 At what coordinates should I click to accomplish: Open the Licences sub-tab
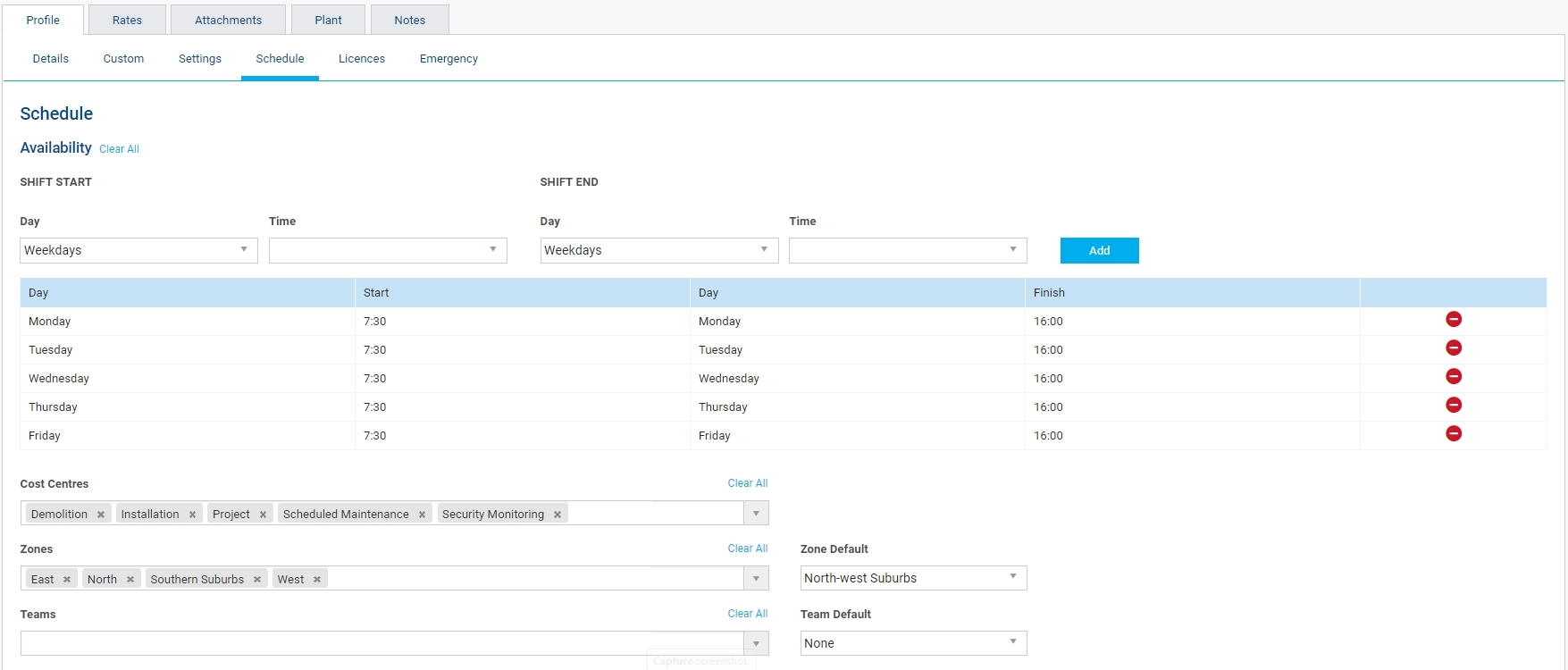[362, 59]
